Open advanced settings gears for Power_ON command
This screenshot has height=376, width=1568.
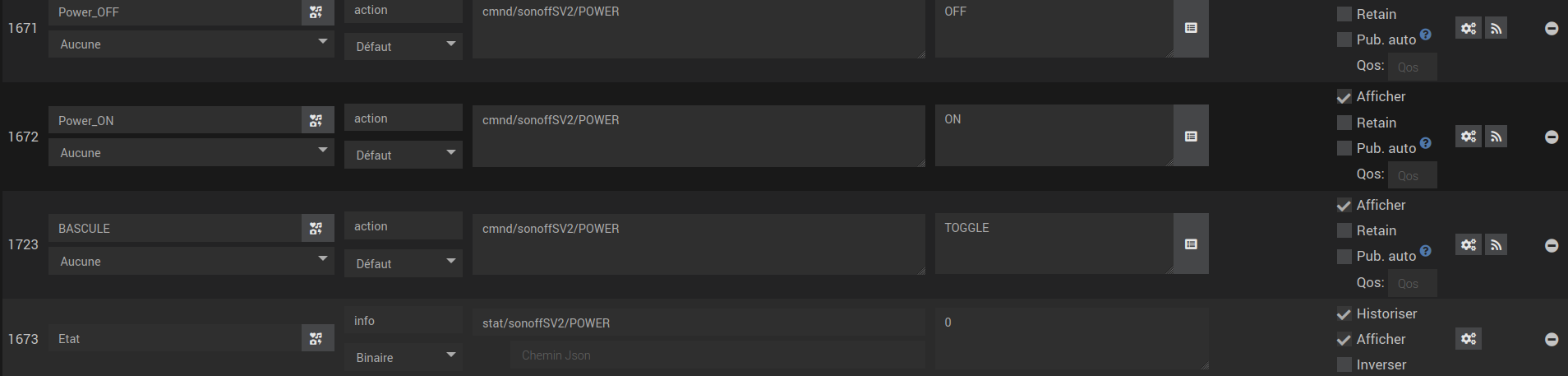pyautogui.click(x=1468, y=137)
